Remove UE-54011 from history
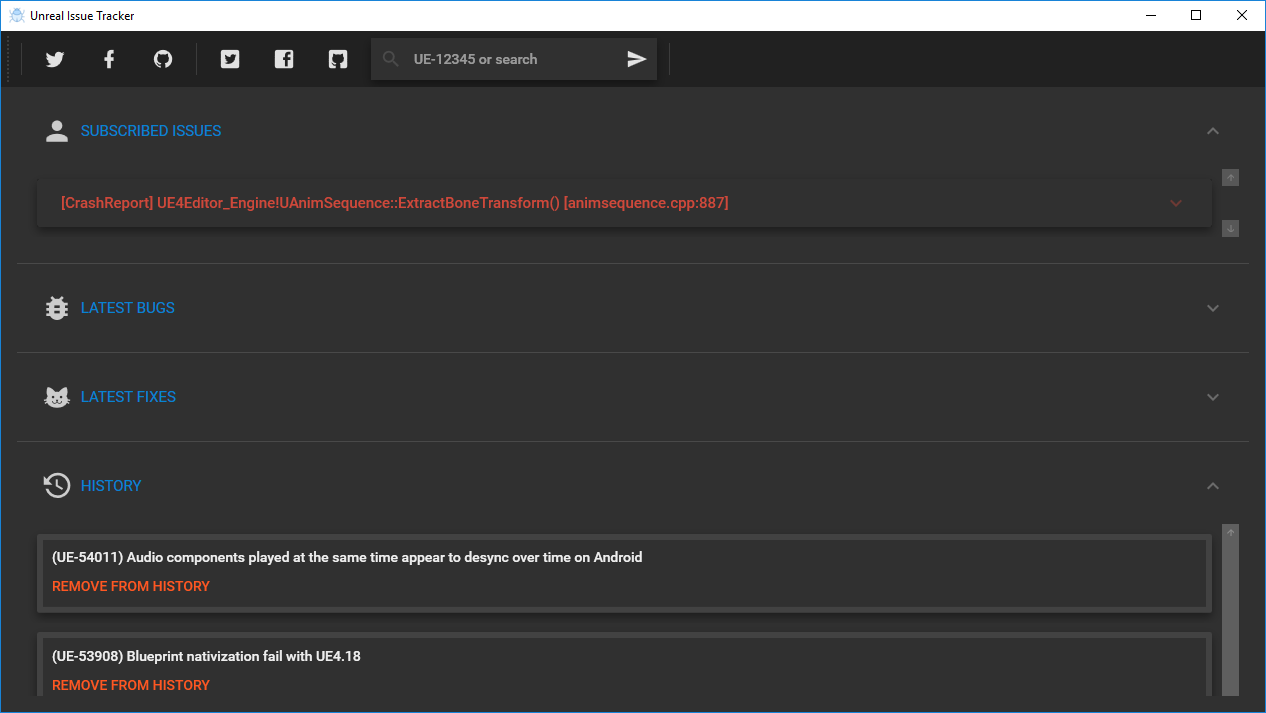Viewport: 1266px width, 713px height. 131,586
